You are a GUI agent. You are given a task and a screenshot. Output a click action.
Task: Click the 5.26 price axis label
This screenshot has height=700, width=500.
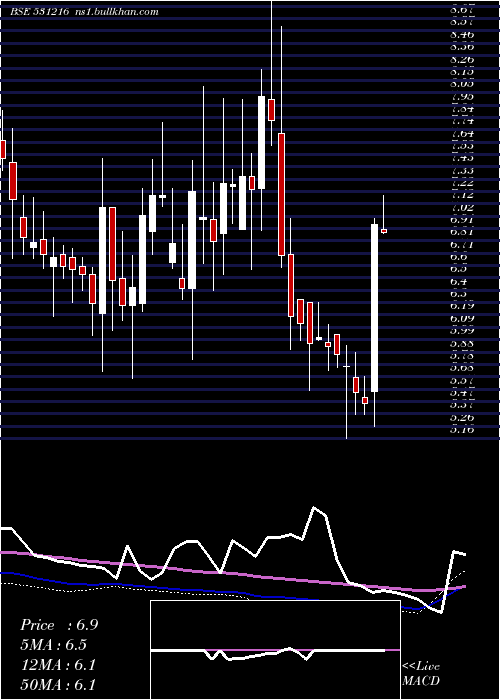coord(462,418)
